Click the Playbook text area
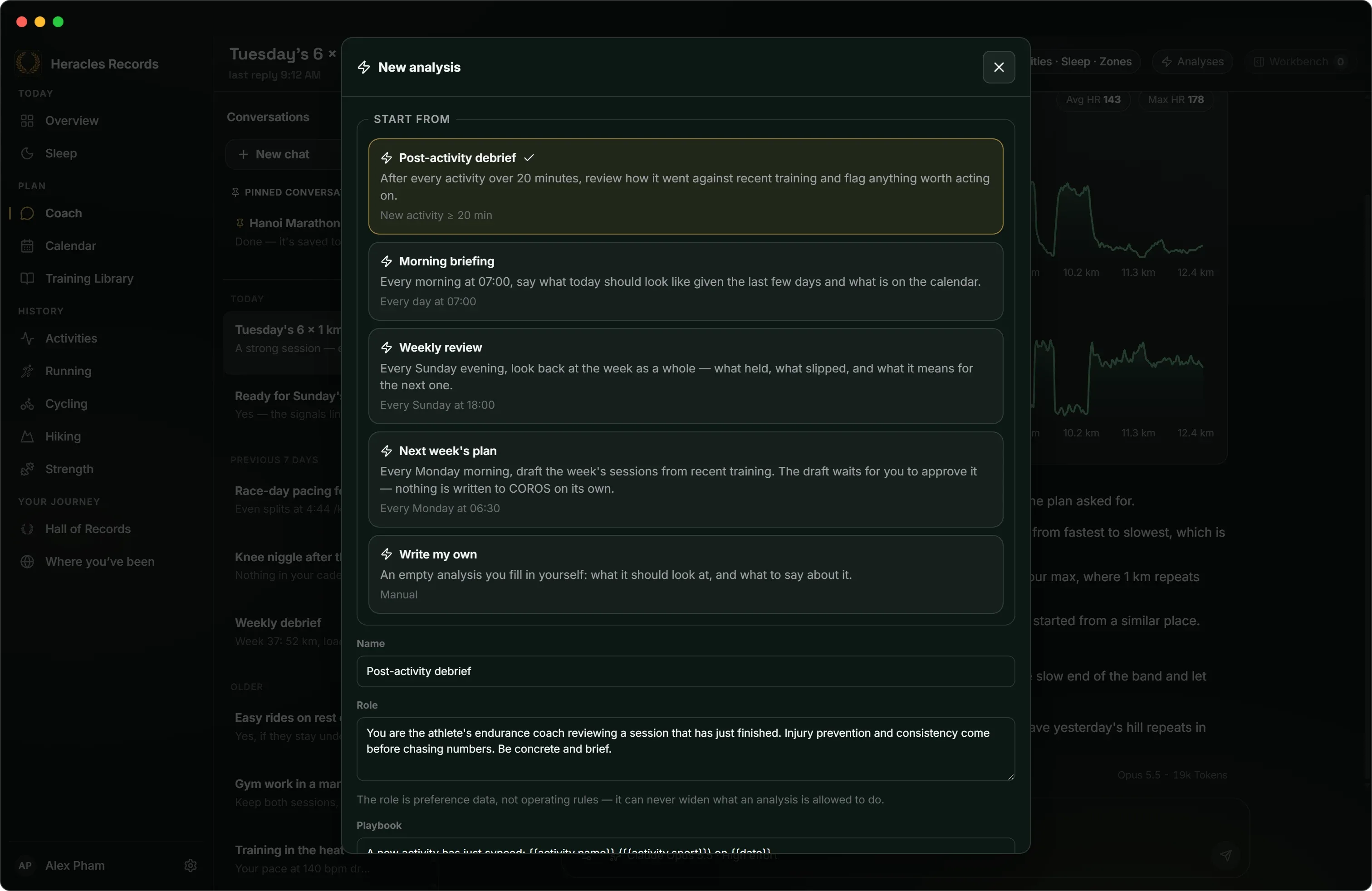 pos(686,846)
